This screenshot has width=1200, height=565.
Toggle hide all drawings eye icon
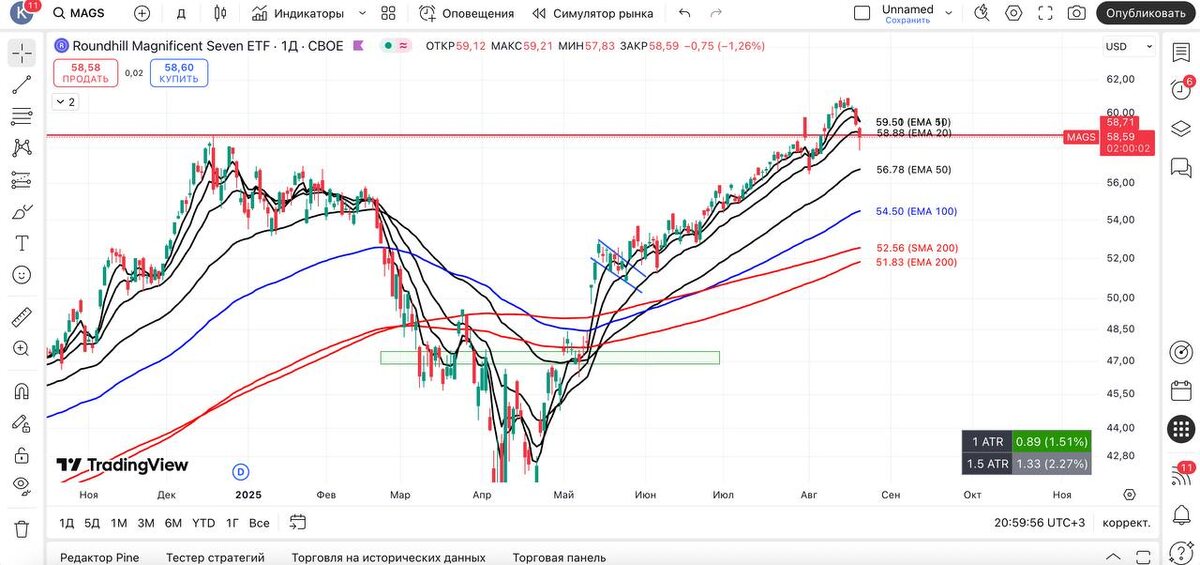(21, 486)
